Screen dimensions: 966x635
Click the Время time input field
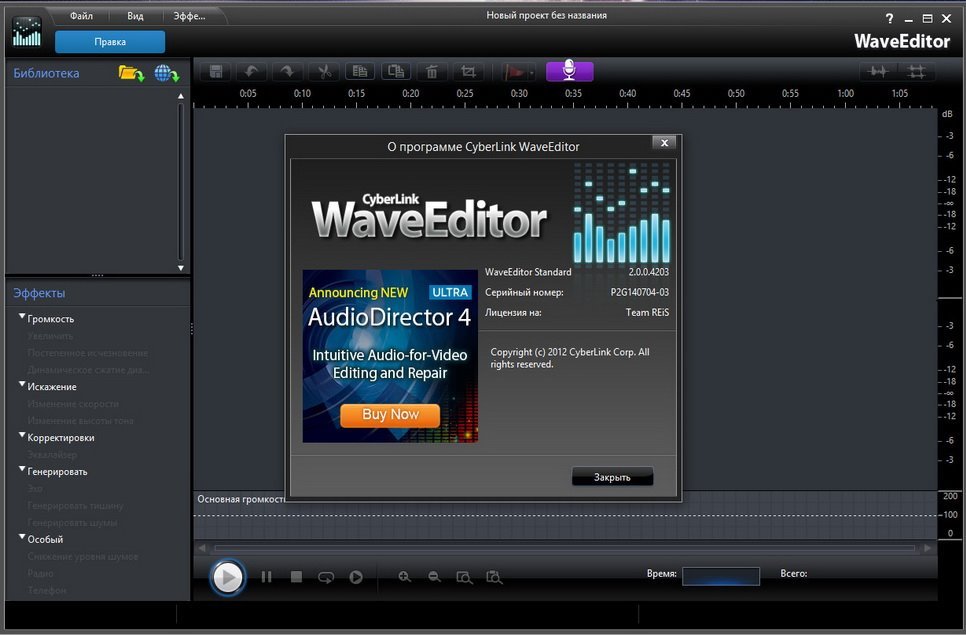(721, 576)
